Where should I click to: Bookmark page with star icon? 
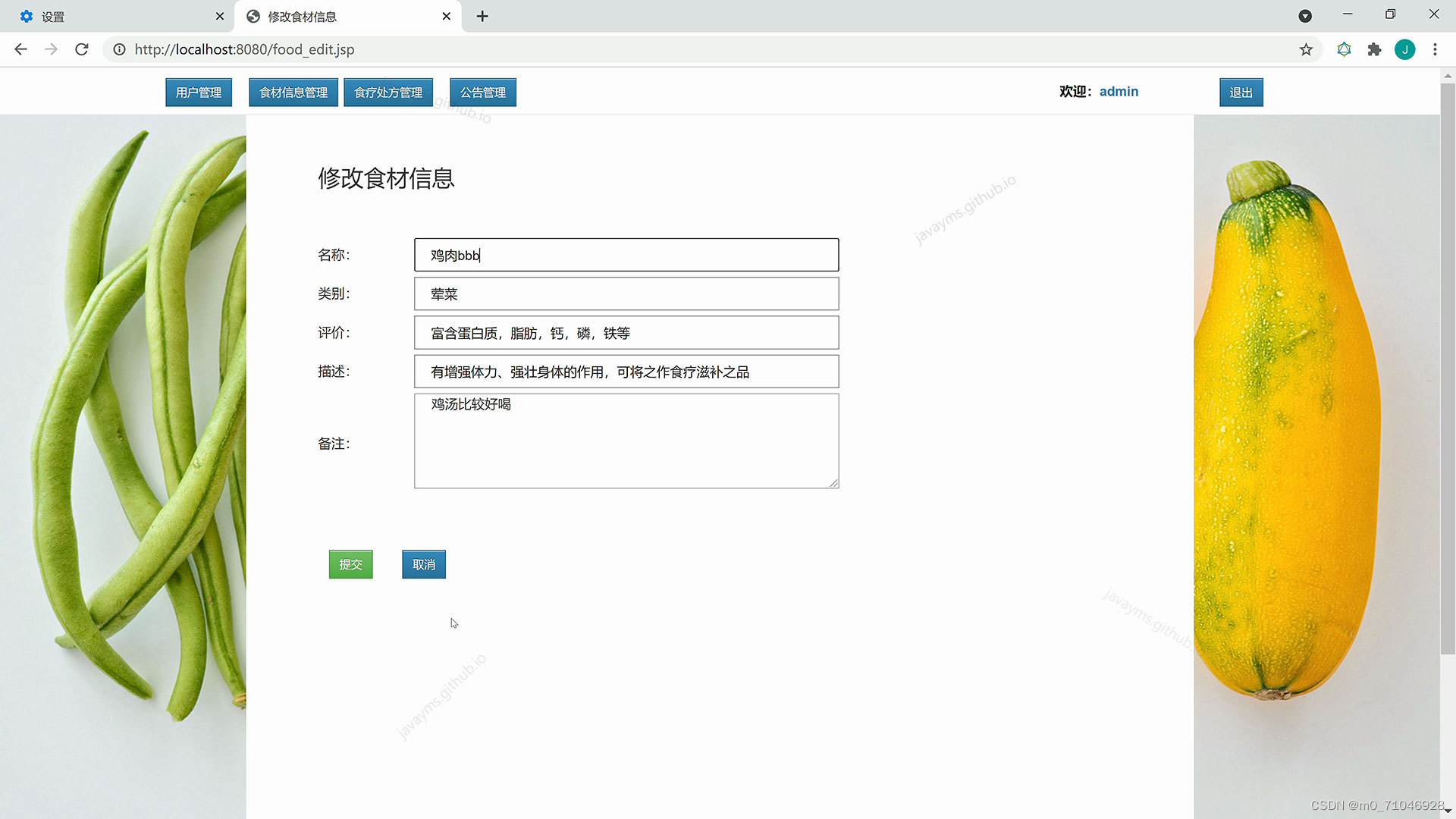click(x=1306, y=49)
